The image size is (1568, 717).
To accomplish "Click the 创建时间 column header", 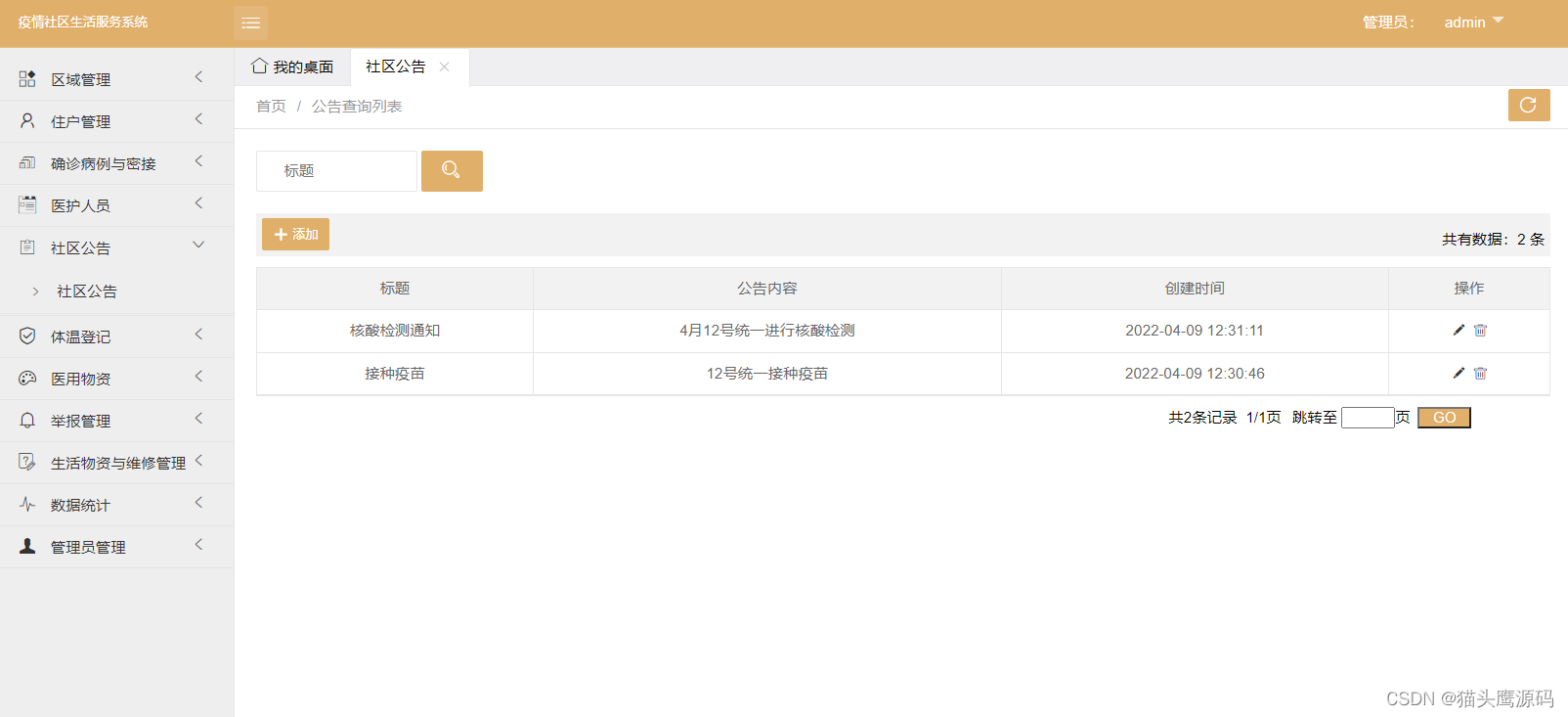I will (1195, 289).
